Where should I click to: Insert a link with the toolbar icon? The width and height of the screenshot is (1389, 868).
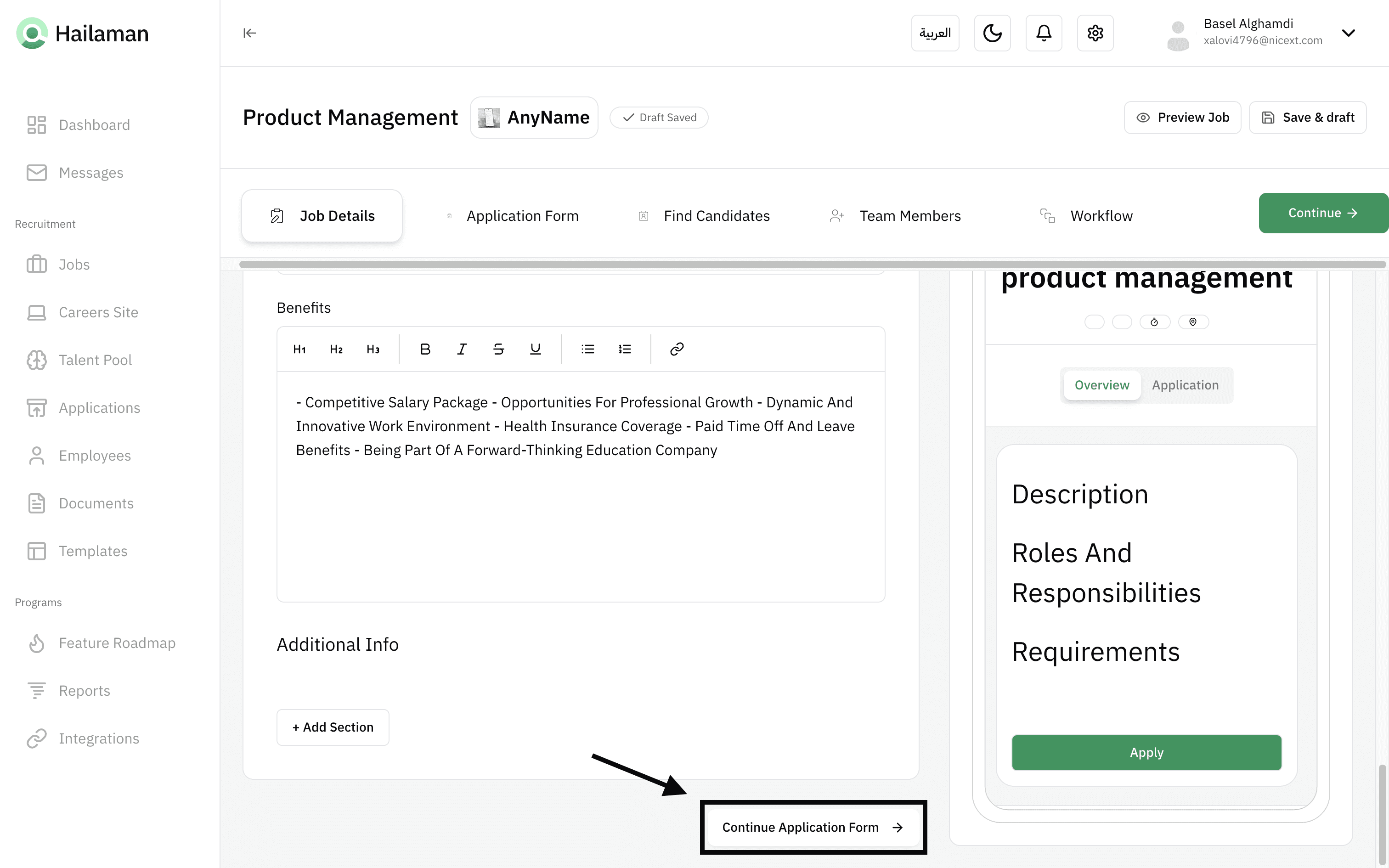point(677,349)
